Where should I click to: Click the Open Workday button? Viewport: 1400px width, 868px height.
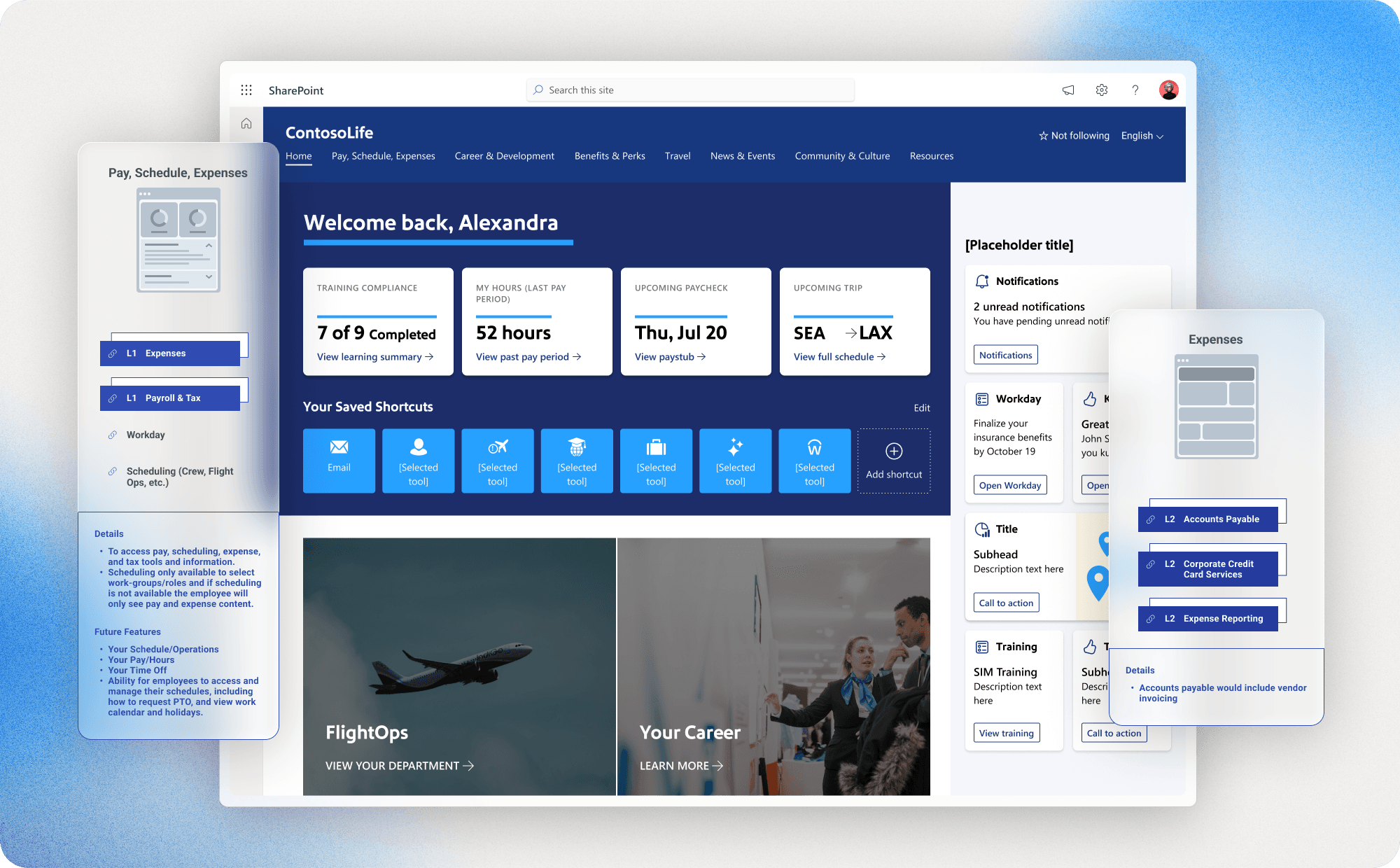(1010, 485)
